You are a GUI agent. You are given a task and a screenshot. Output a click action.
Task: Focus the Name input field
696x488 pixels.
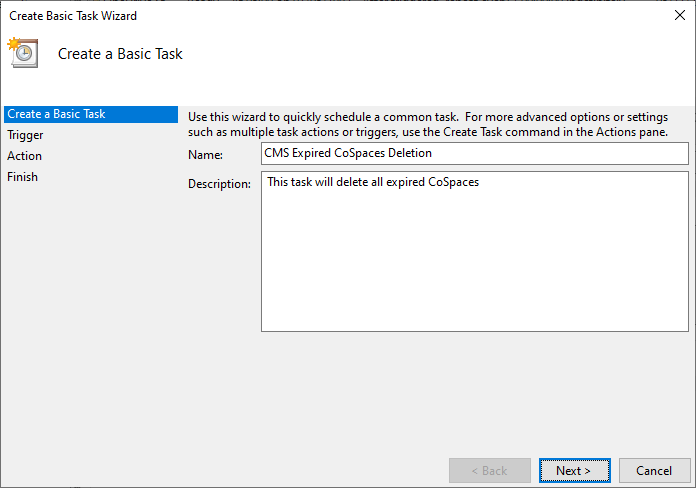point(475,153)
